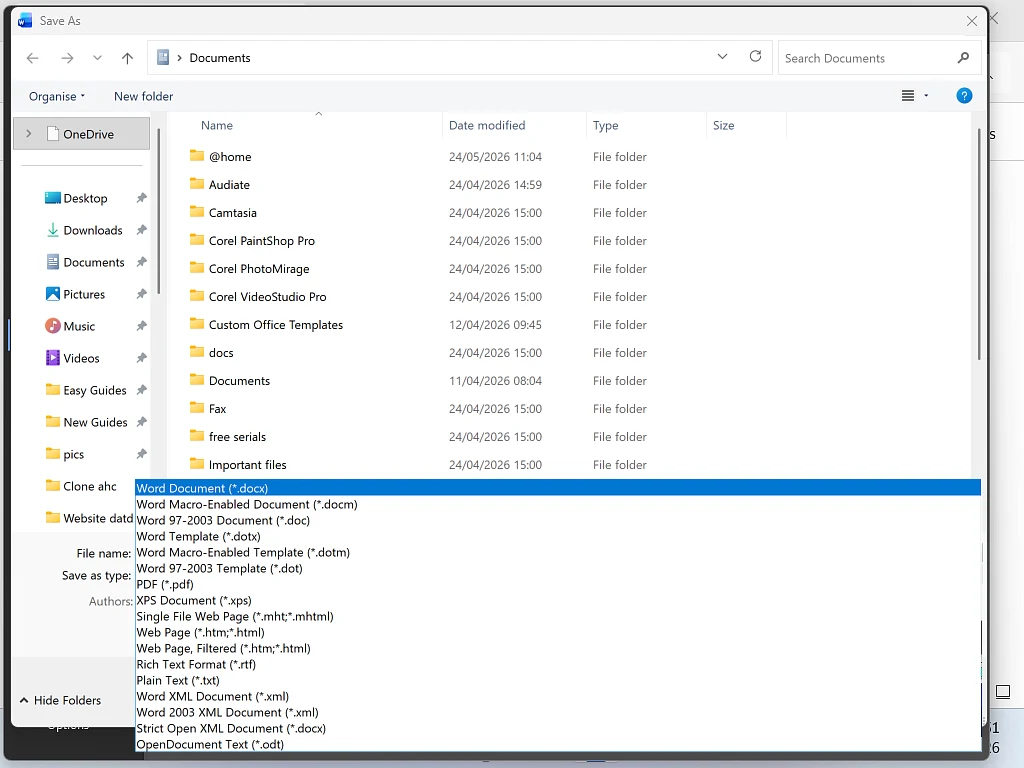Viewport: 1024px width, 768px height.
Task: Select the Custom Office Templates folder
Action: (x=276, y=325)
